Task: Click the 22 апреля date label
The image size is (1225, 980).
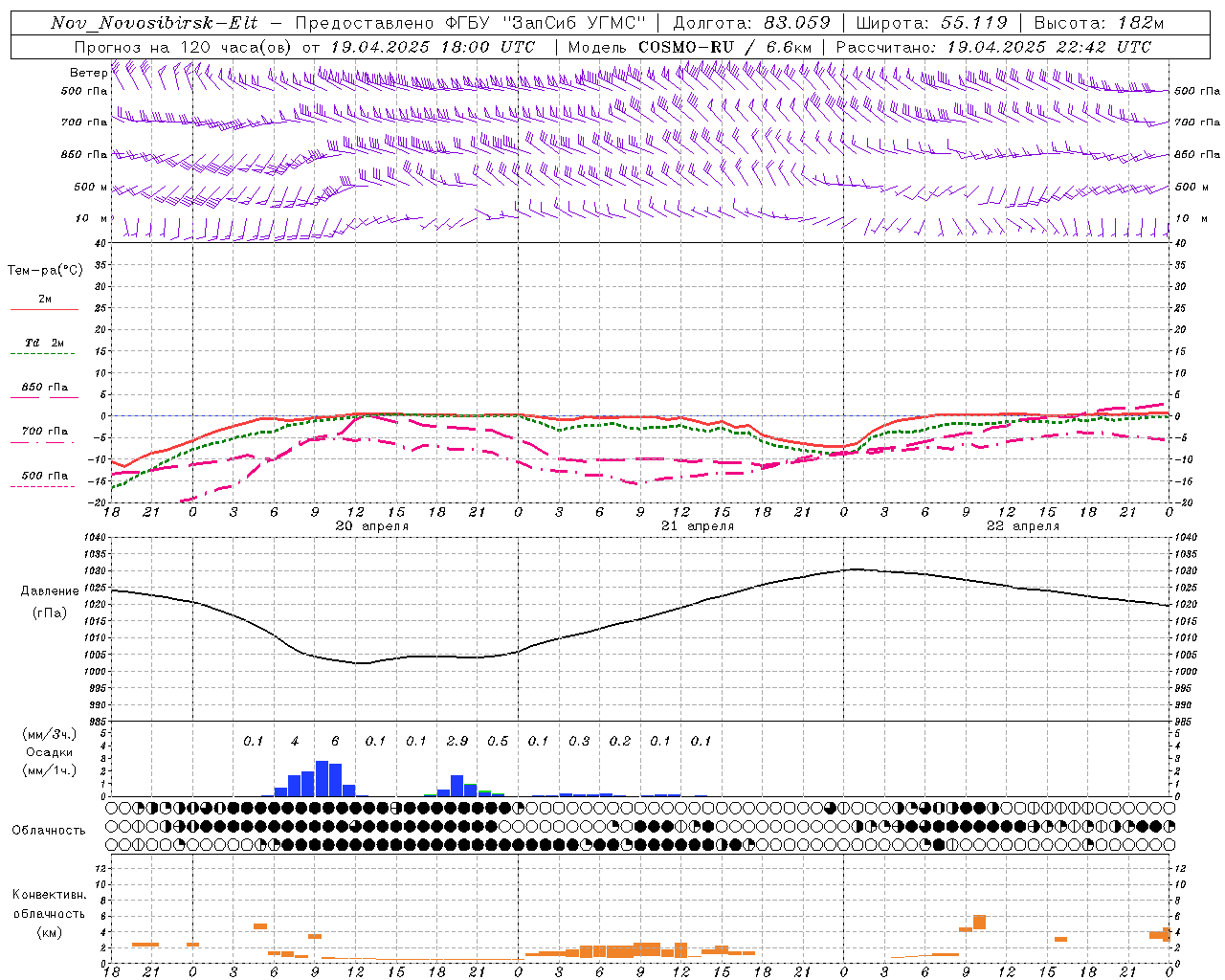Action: 1023,526
